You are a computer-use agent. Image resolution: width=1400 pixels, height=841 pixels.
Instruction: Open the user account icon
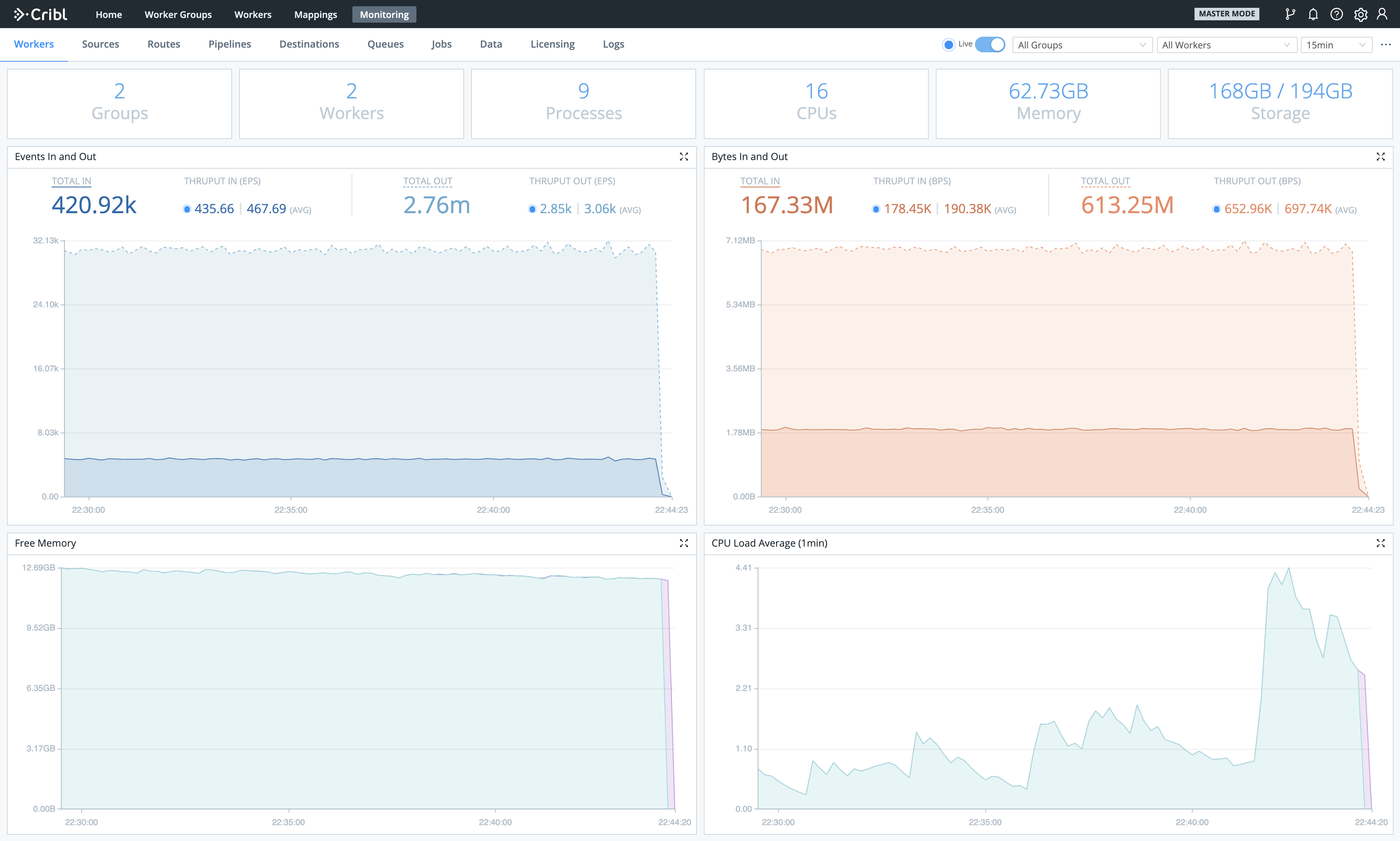[x=1382, y=14]
